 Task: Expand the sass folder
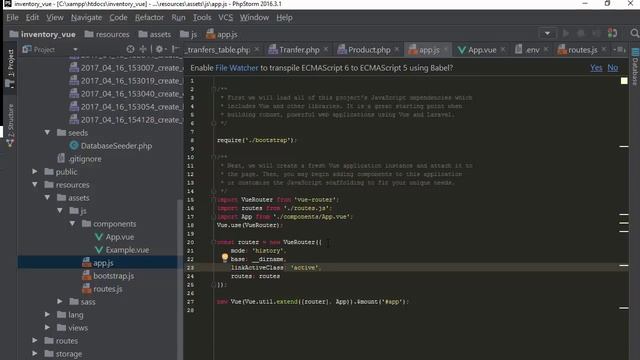tap(60, 301)
